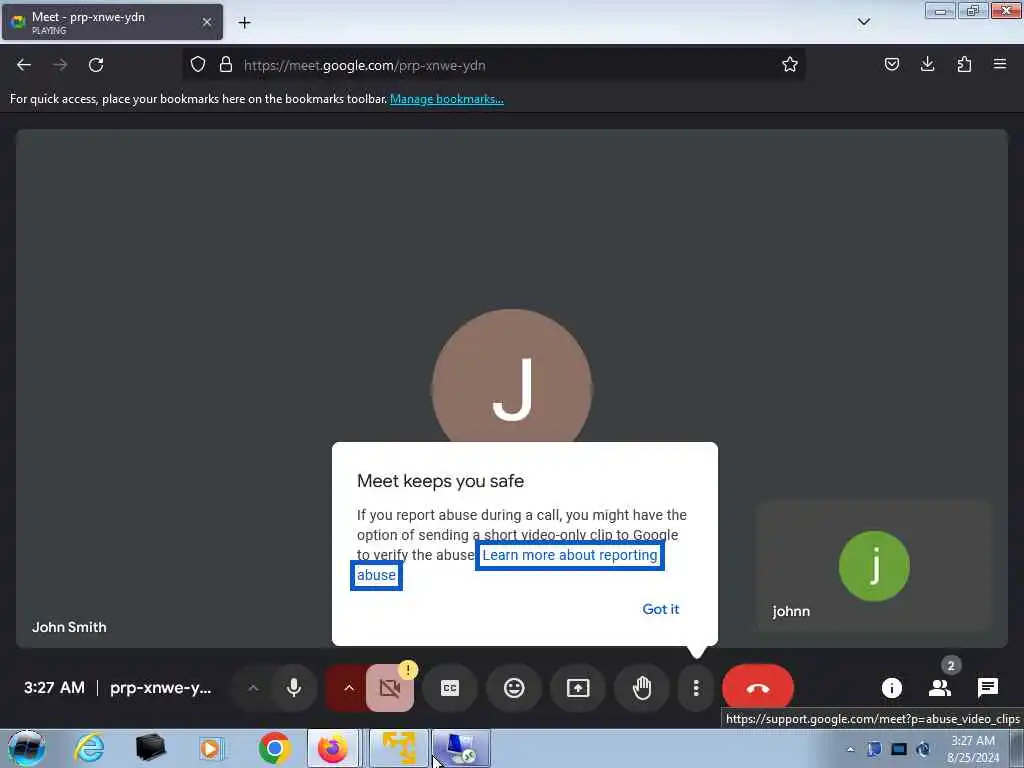The image size is (1024, 768).
Task: Click the system tray flag icon
Action: [874, 749]
